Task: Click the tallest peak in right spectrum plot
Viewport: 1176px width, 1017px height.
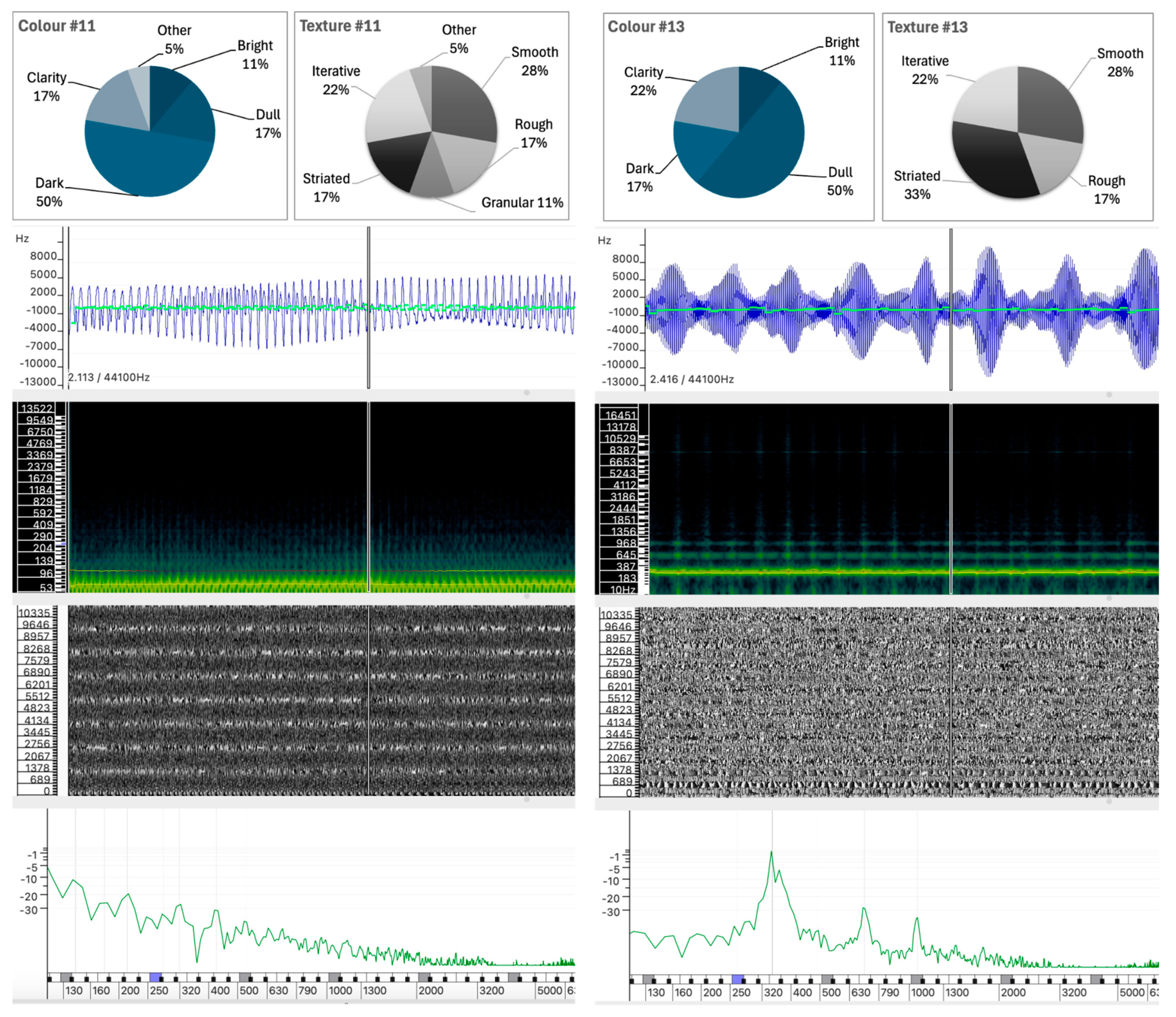Action: [771, 852]
